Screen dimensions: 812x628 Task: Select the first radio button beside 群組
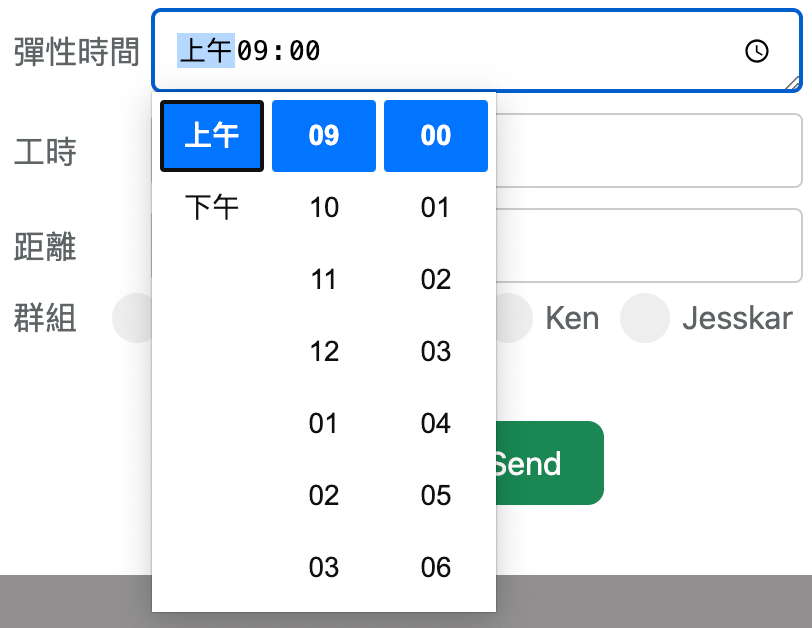pyautogui.click(x=134, y=319)
